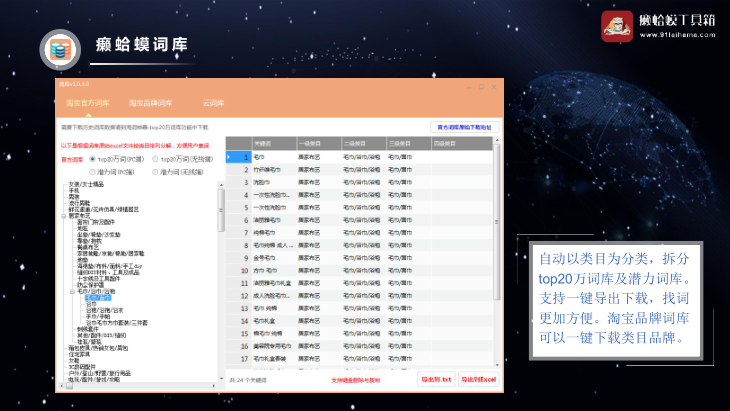
Task: Click the 一级类目 cell in row 5
Action: [319, 208]
